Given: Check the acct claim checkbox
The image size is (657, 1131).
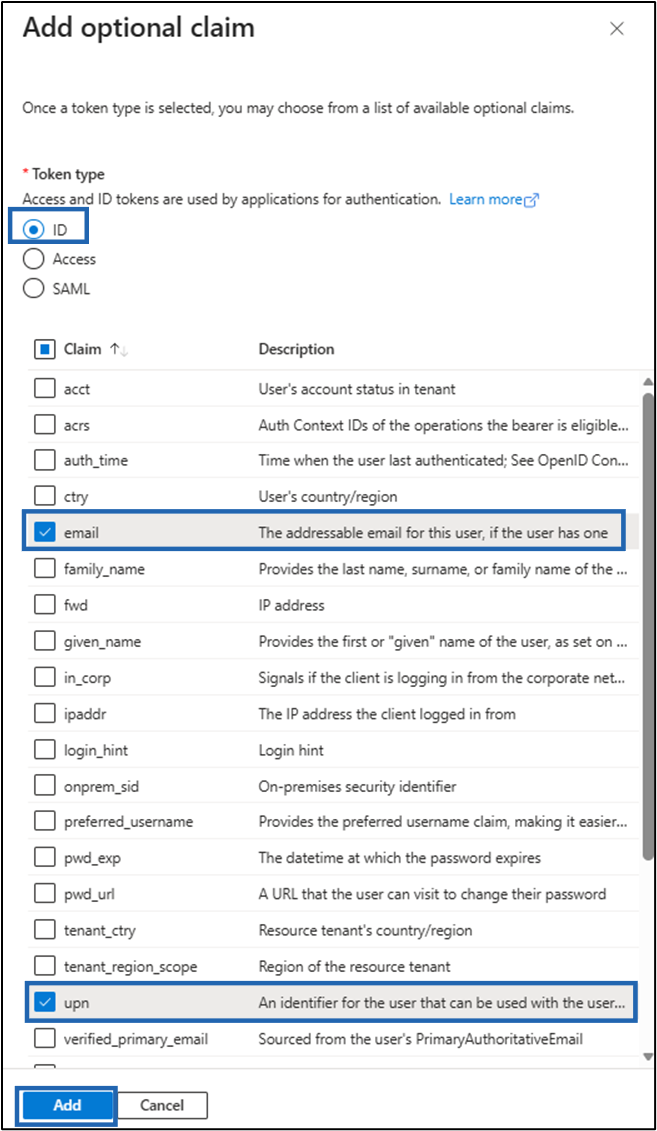Looking at the screenshot, I should point(45,389).
